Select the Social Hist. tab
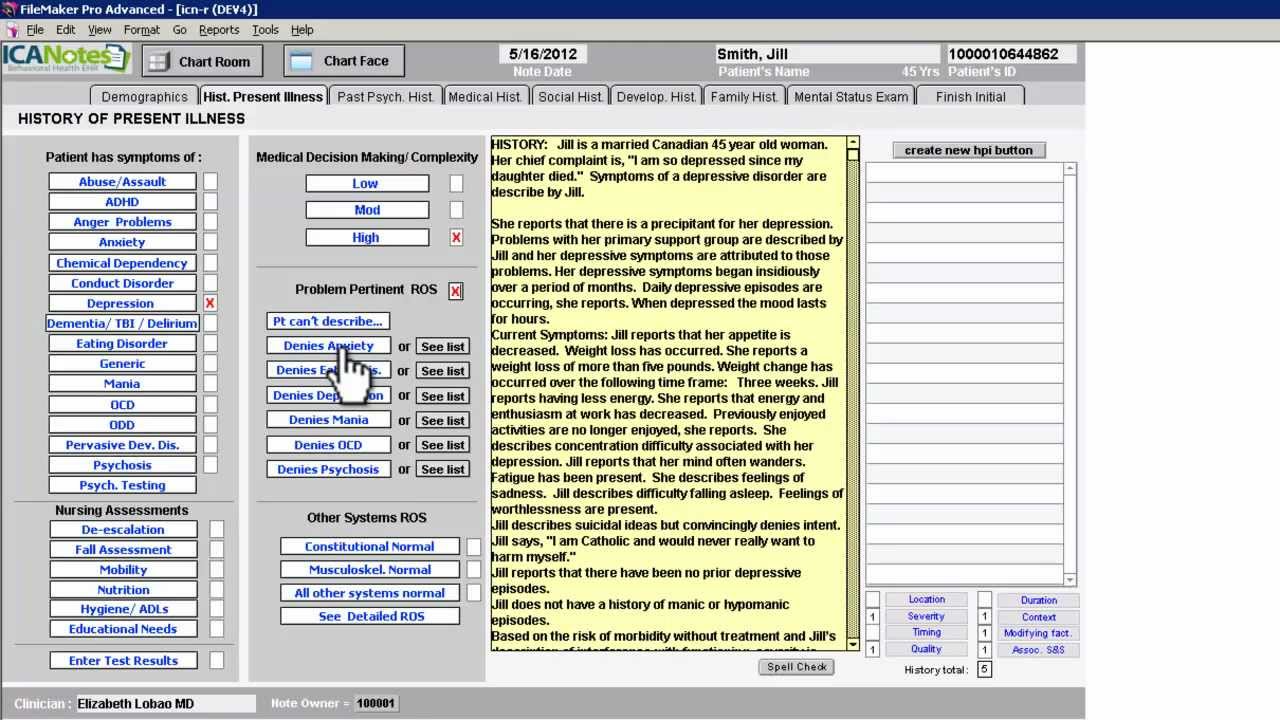1280x720 pixels. pyautogui.click(x=570, y=97)
